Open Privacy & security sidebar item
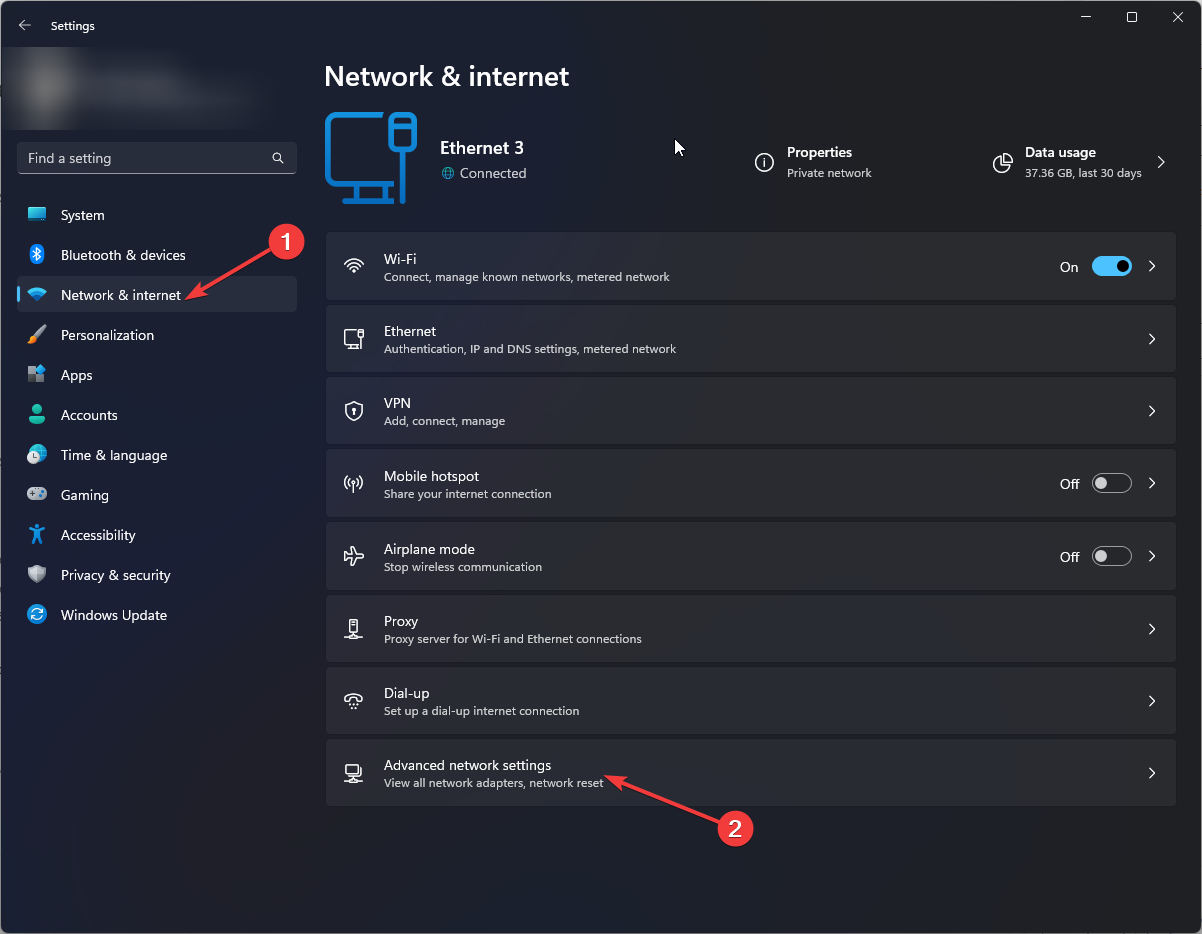1202x934 pixels. pyautogui.click(x=115, y=575)
